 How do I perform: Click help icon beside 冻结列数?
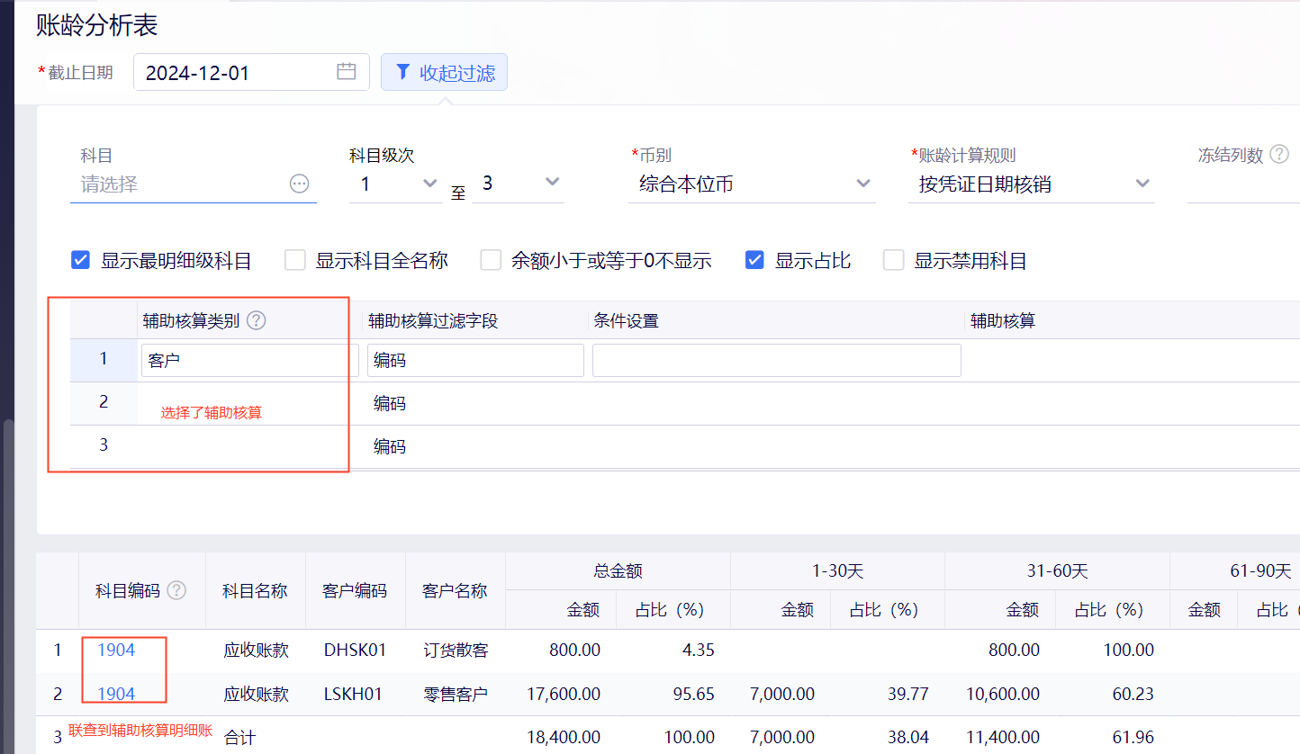1279,155
